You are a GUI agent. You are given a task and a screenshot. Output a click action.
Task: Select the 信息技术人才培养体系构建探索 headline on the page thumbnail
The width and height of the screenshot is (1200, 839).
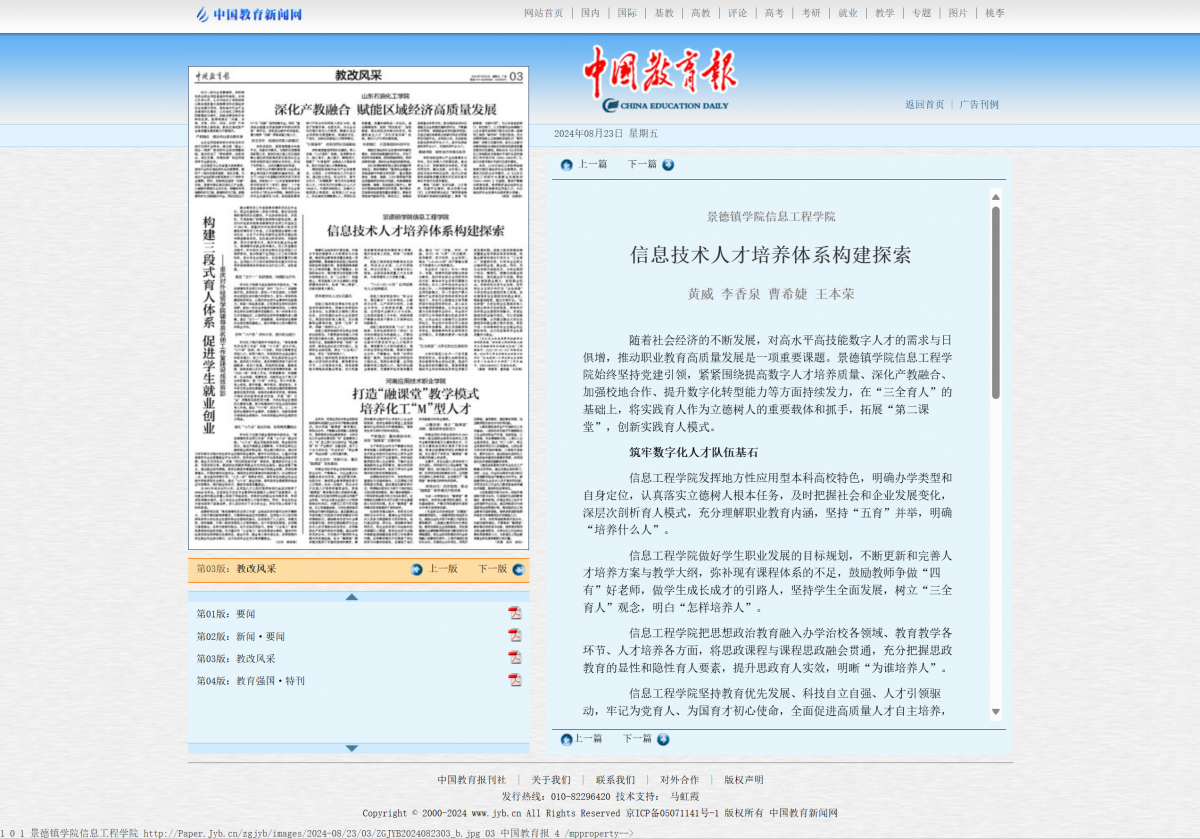click(416, 230)
